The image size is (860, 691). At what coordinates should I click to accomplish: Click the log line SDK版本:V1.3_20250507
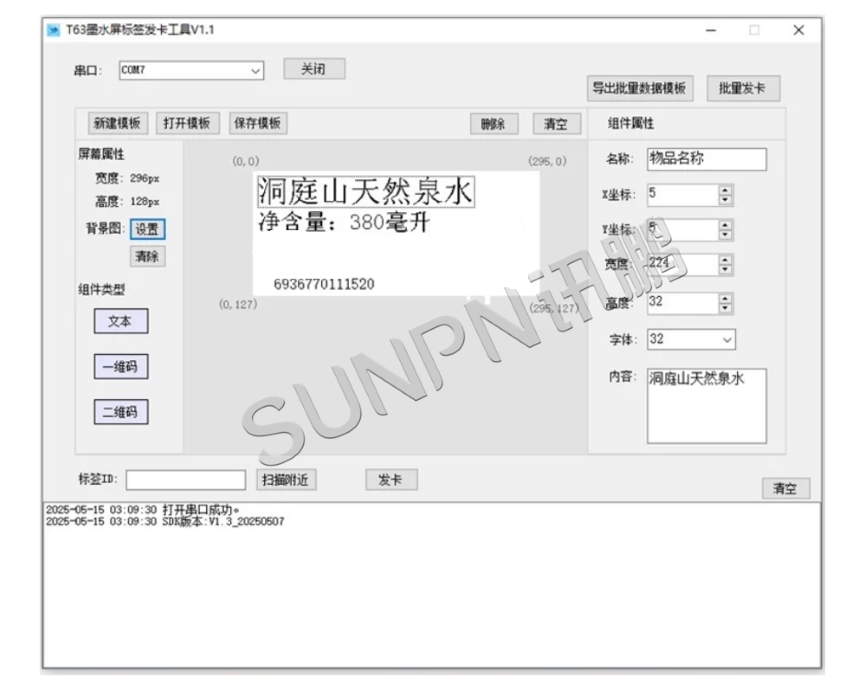pyautogui.click(x=165, y=522)
